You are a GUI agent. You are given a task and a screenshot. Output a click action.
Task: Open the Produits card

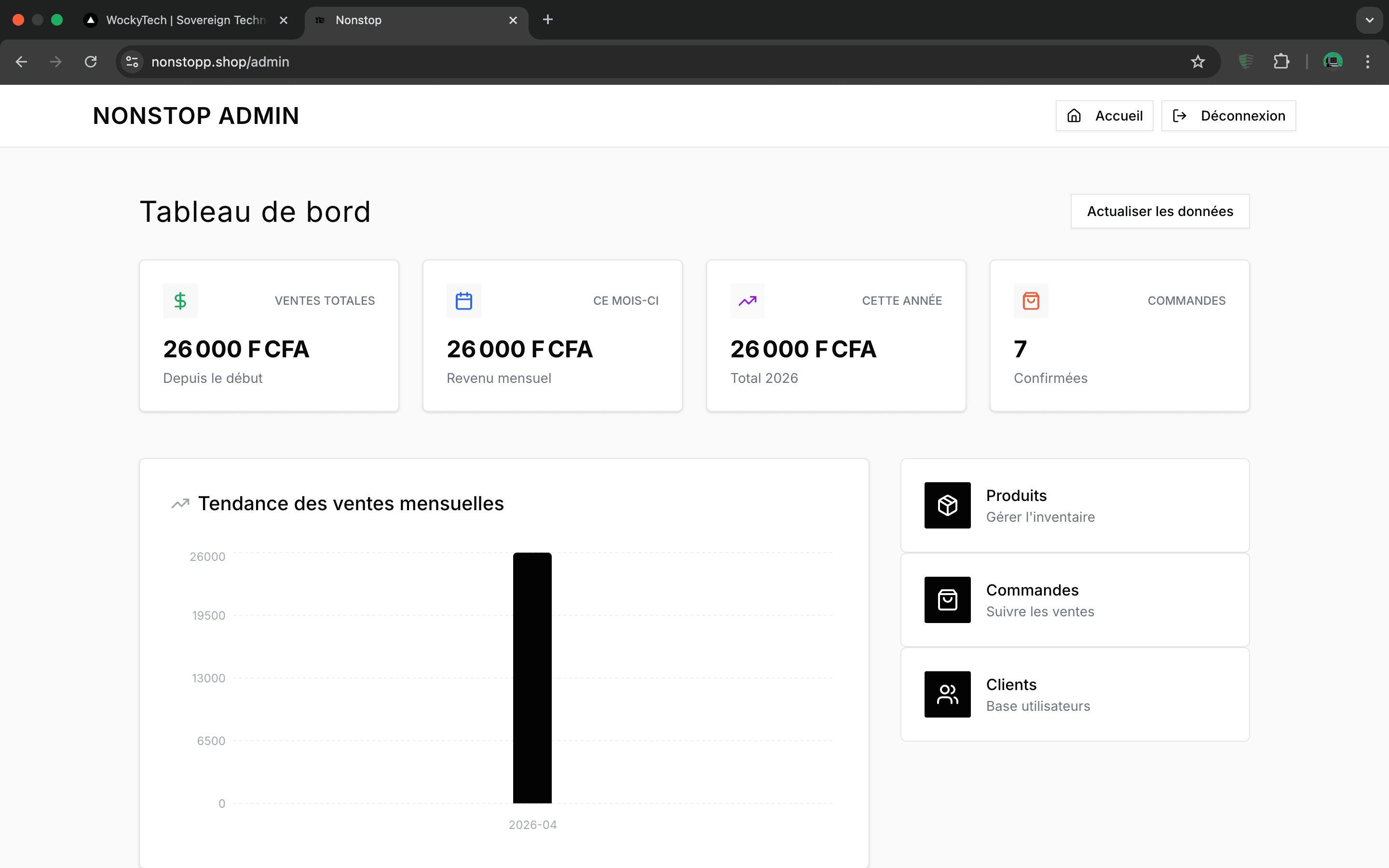[x=1075, y=505]
